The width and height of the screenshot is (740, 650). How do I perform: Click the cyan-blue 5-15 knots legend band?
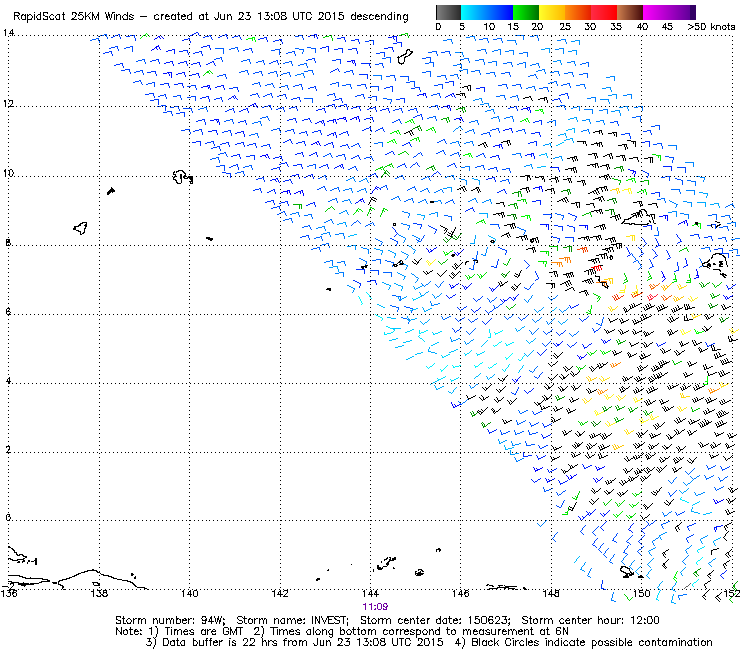(x=487, y=12)
